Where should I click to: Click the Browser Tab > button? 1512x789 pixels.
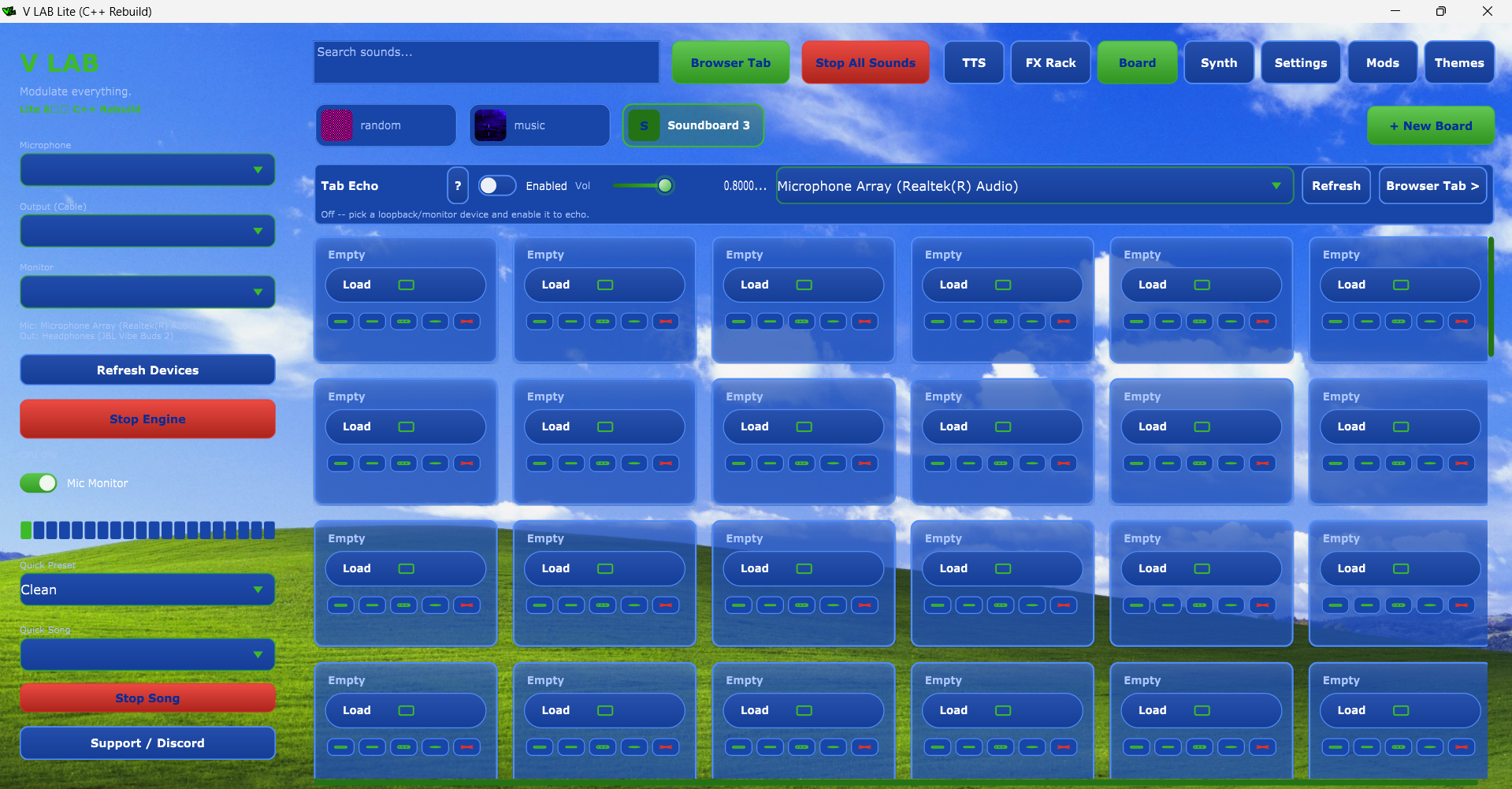click(1432, 186)
